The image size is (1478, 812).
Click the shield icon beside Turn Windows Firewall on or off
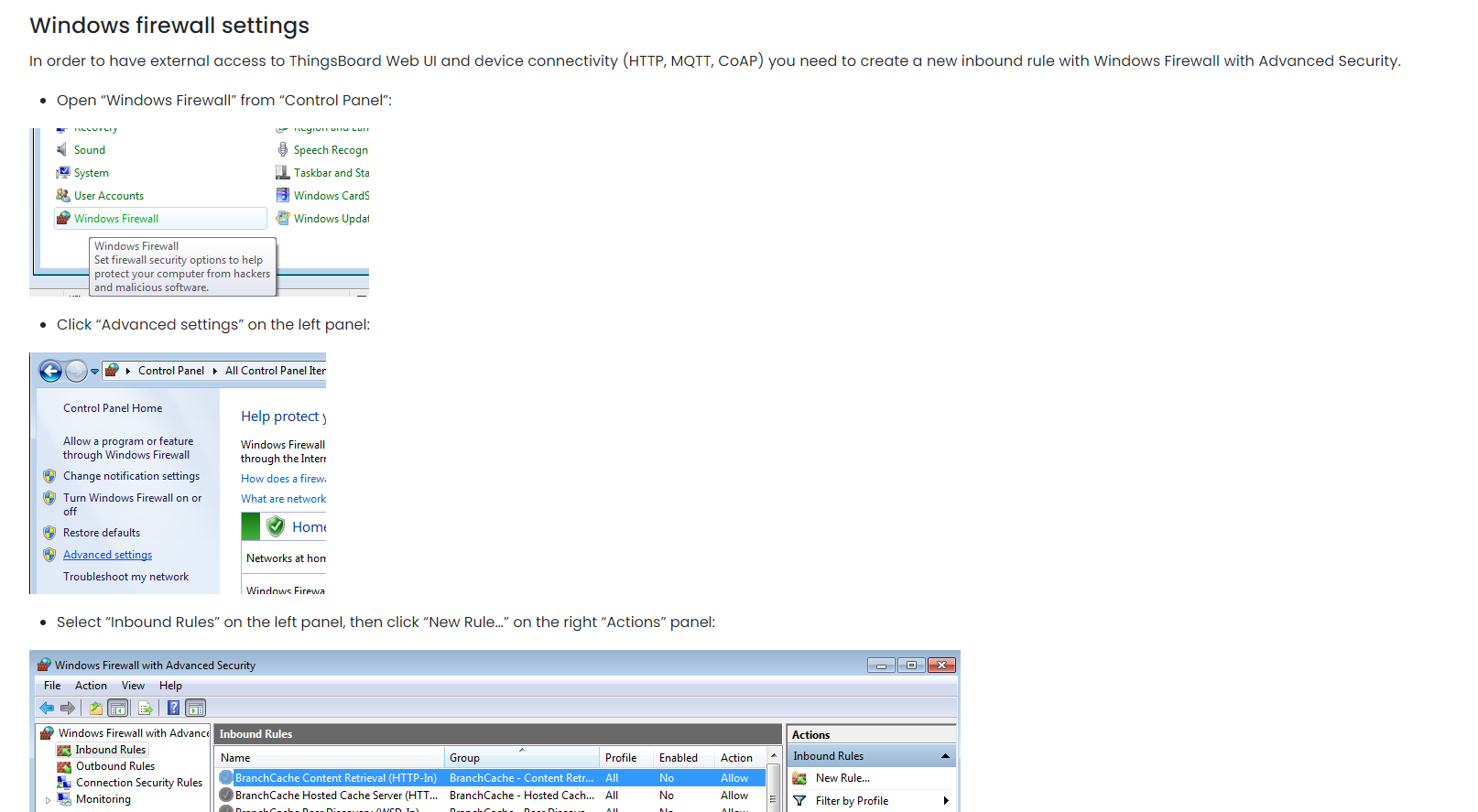point(49,498)
